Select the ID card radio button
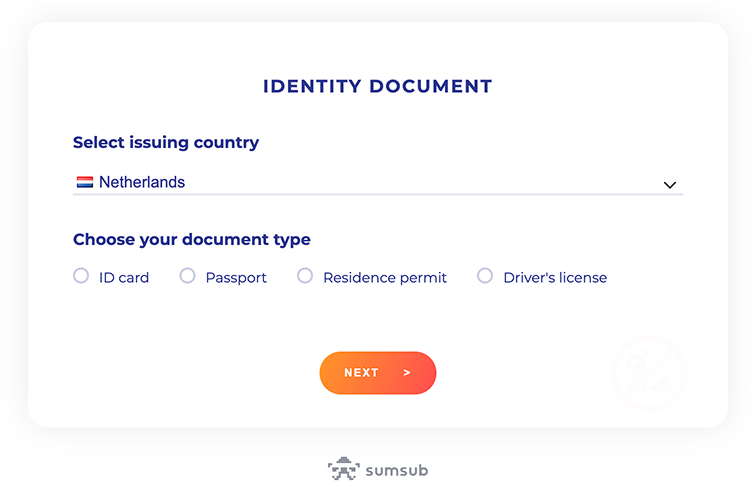Viewport: 756px width, 492px height. tap(81, 276)
